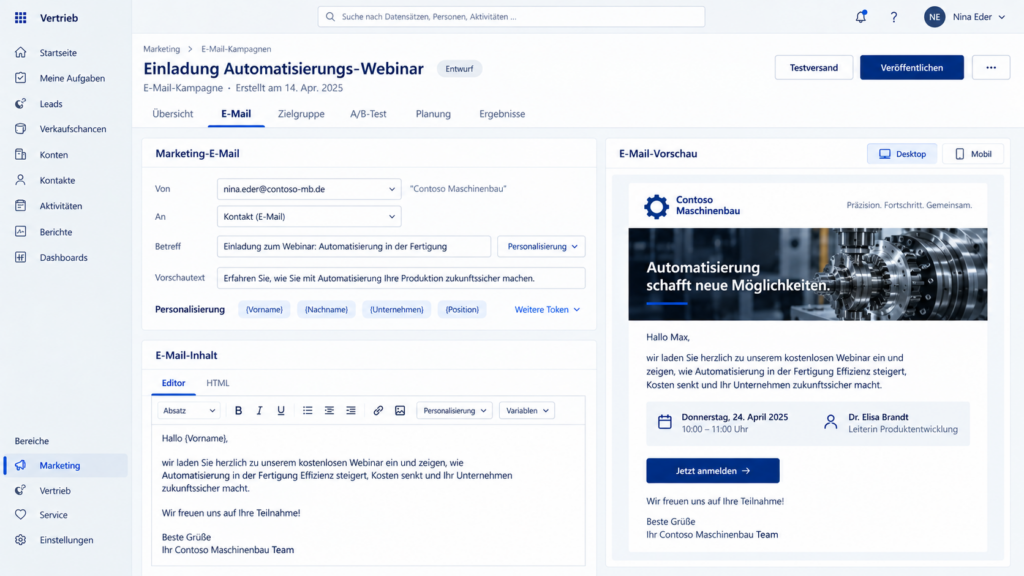Click Marketing breadcrumb link
The image size is (1024, 576).
[x=161, y=49]
